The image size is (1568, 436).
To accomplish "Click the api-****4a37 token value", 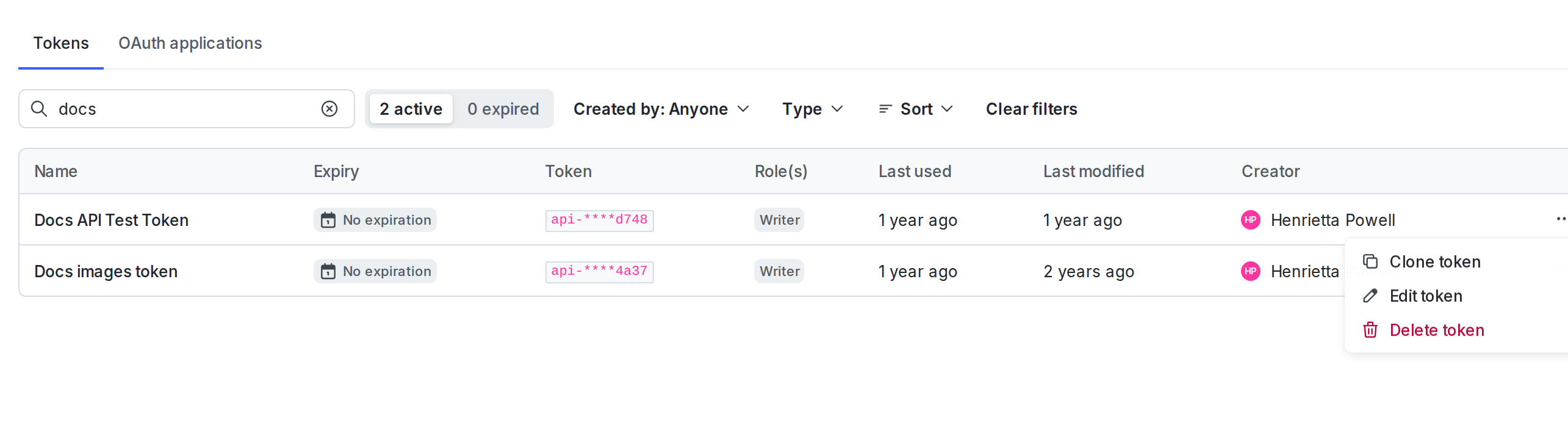I will pos(599,271).
